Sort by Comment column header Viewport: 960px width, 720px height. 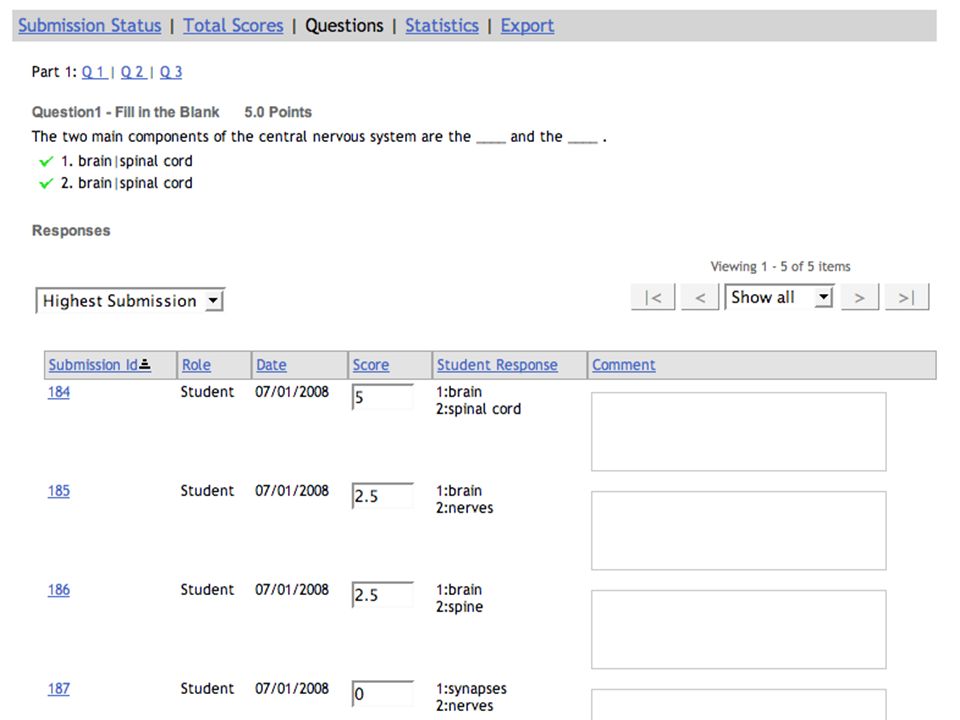click(x=623, y=365)
